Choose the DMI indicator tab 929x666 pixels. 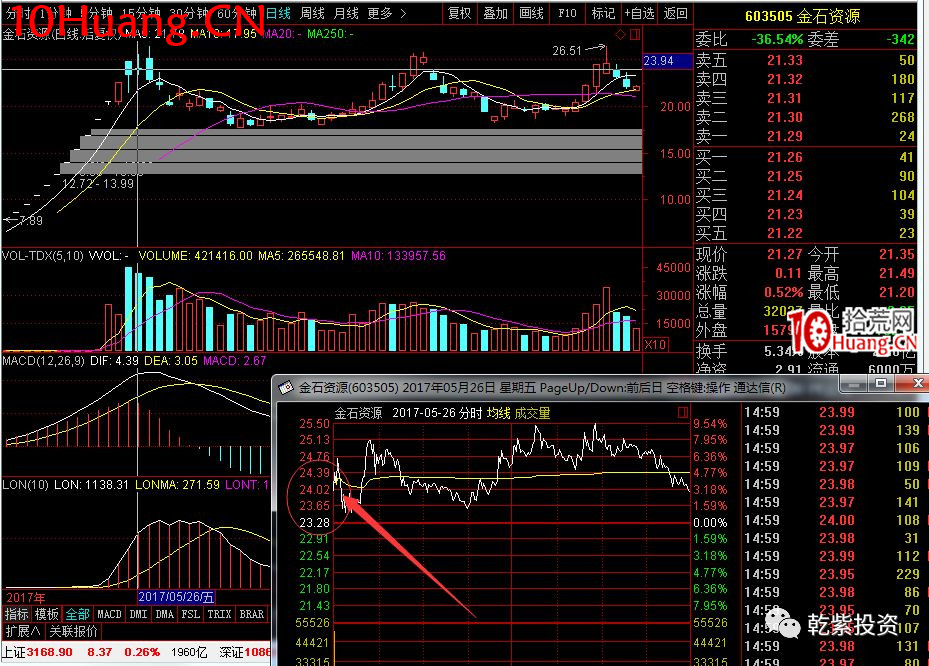(138, 614)
